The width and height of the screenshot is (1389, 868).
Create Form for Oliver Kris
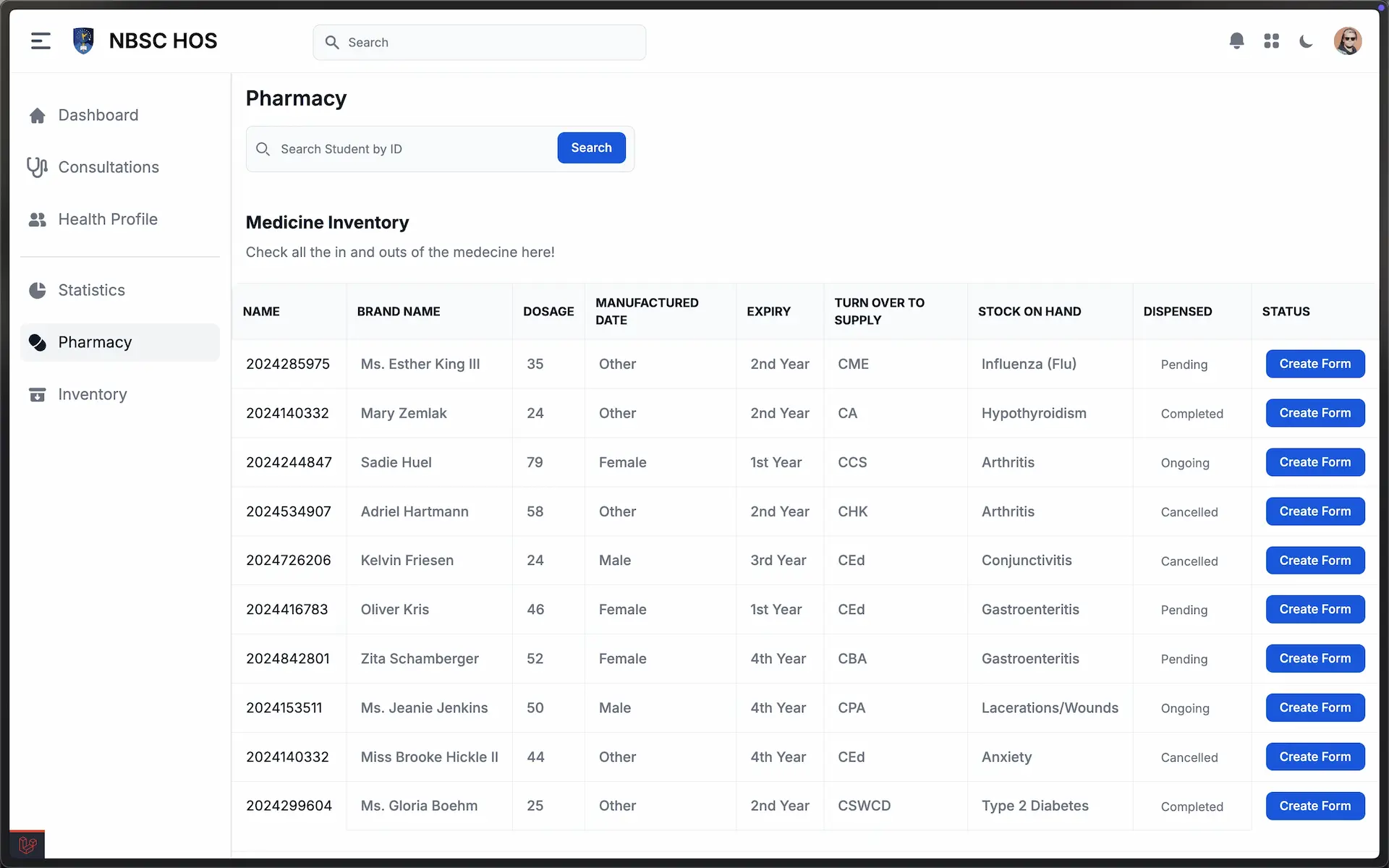point(1315,609)
